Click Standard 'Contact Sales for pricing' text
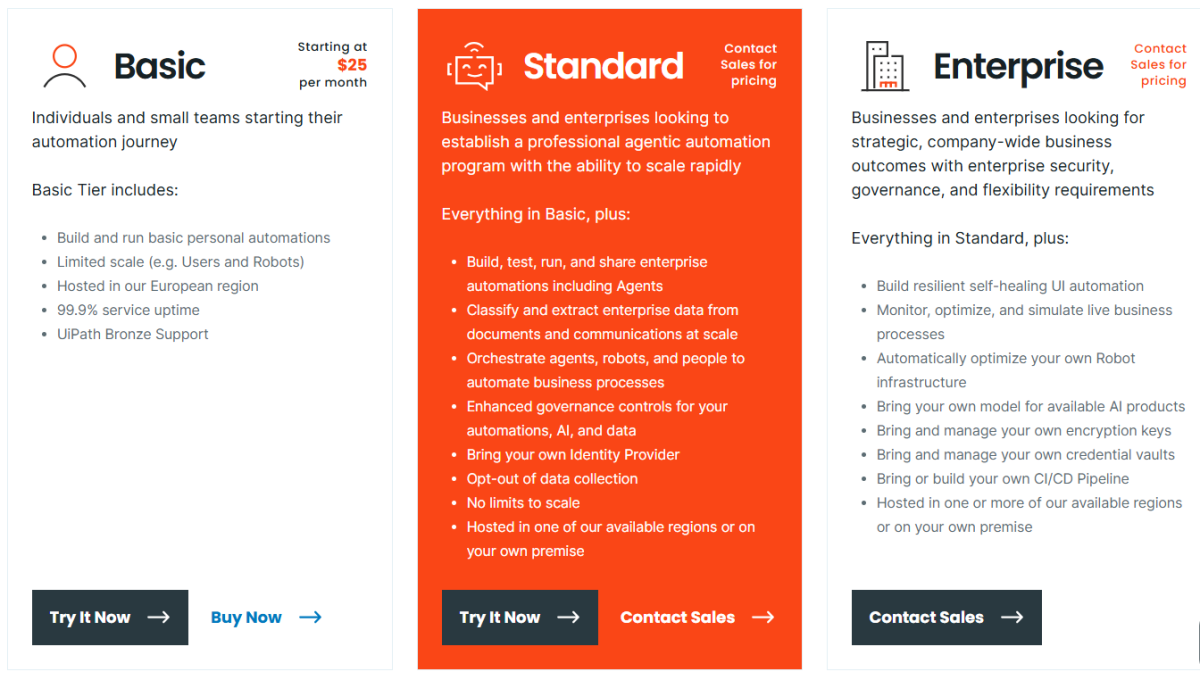This screenshot has width=1200, height=680. [x=749, y=65]
